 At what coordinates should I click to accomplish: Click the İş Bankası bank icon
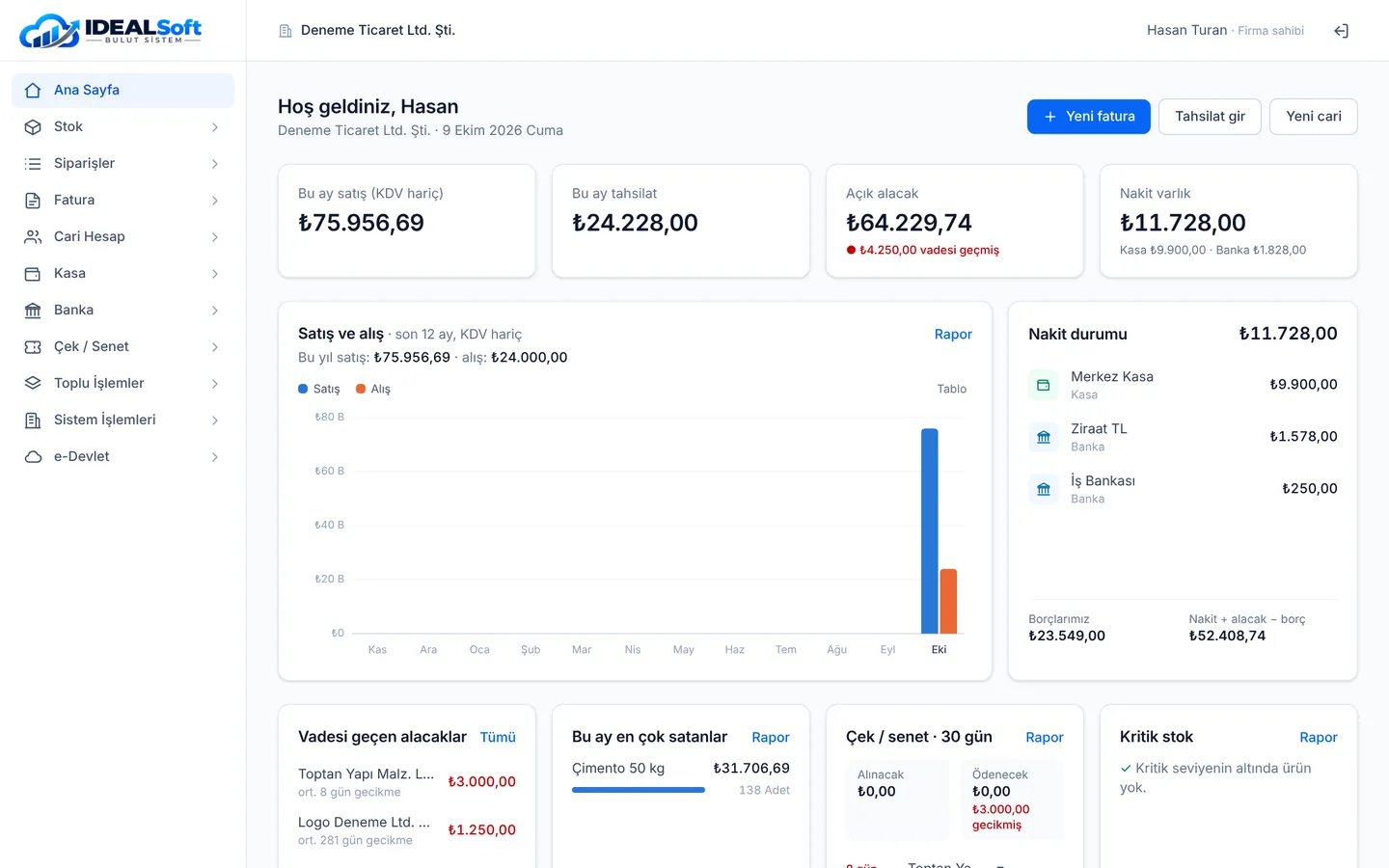(1044, 489)
